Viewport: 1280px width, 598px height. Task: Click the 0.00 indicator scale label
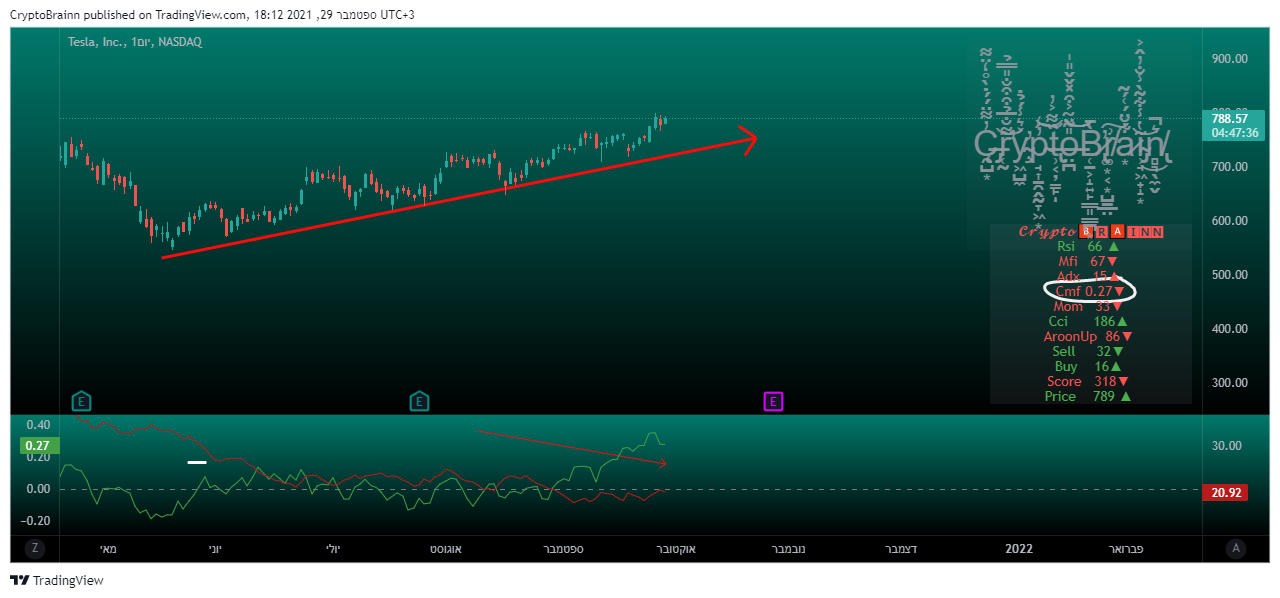[38, 489]
